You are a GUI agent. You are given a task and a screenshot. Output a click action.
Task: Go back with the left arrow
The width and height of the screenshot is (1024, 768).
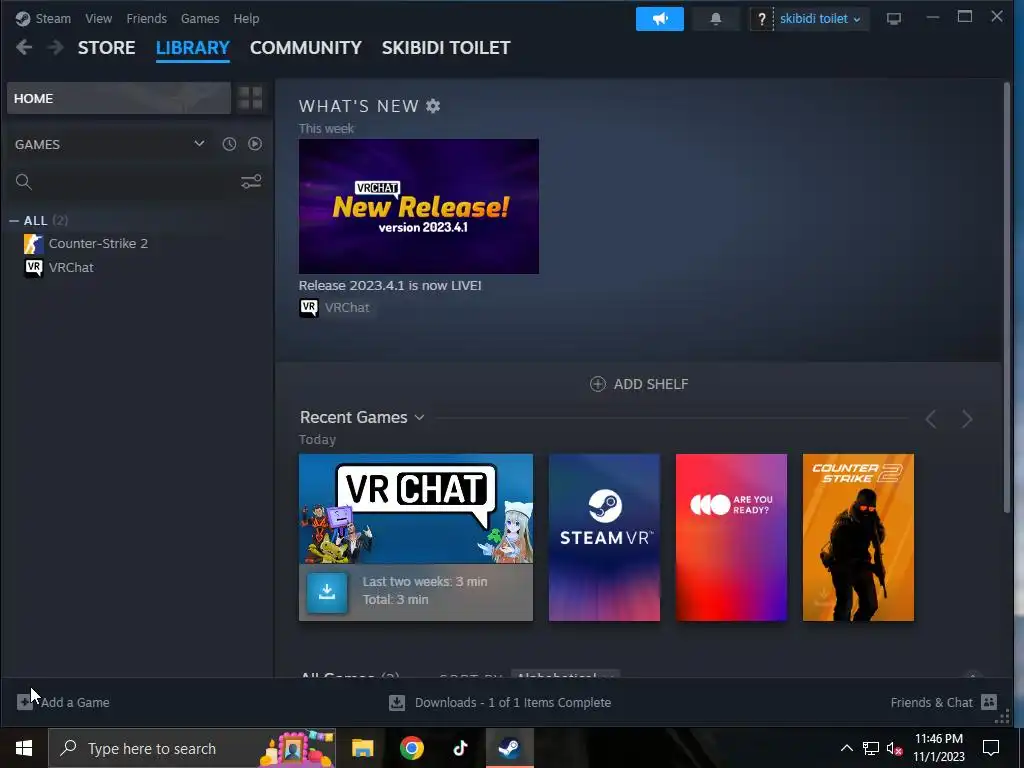pos(24,47)
